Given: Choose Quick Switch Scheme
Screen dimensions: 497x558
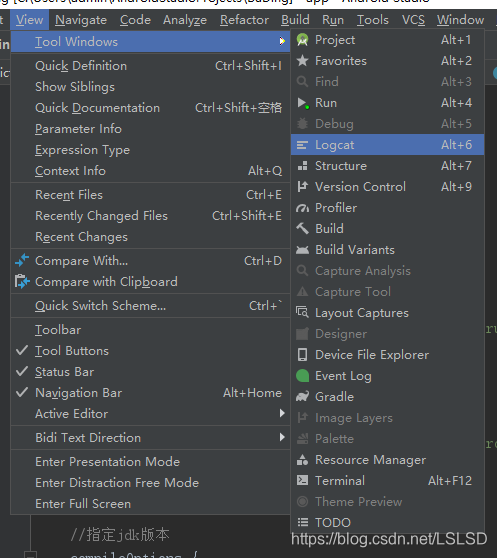Looking at the screenshot, I should click(x=151, y=306).
